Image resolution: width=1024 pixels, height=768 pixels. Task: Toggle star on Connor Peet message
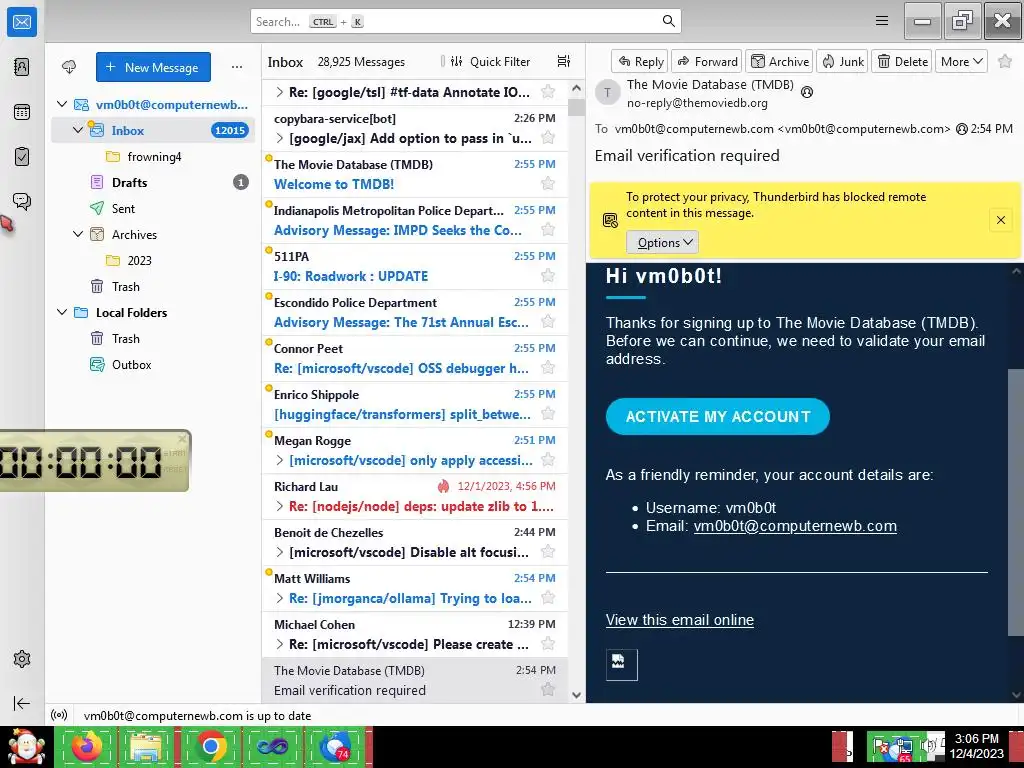click(x=548, y=368)
